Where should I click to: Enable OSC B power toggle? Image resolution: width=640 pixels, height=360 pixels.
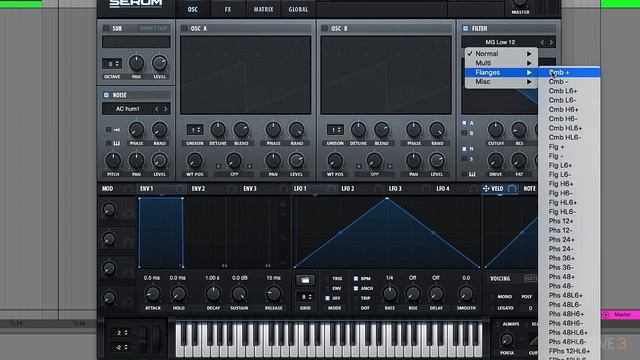324,28
